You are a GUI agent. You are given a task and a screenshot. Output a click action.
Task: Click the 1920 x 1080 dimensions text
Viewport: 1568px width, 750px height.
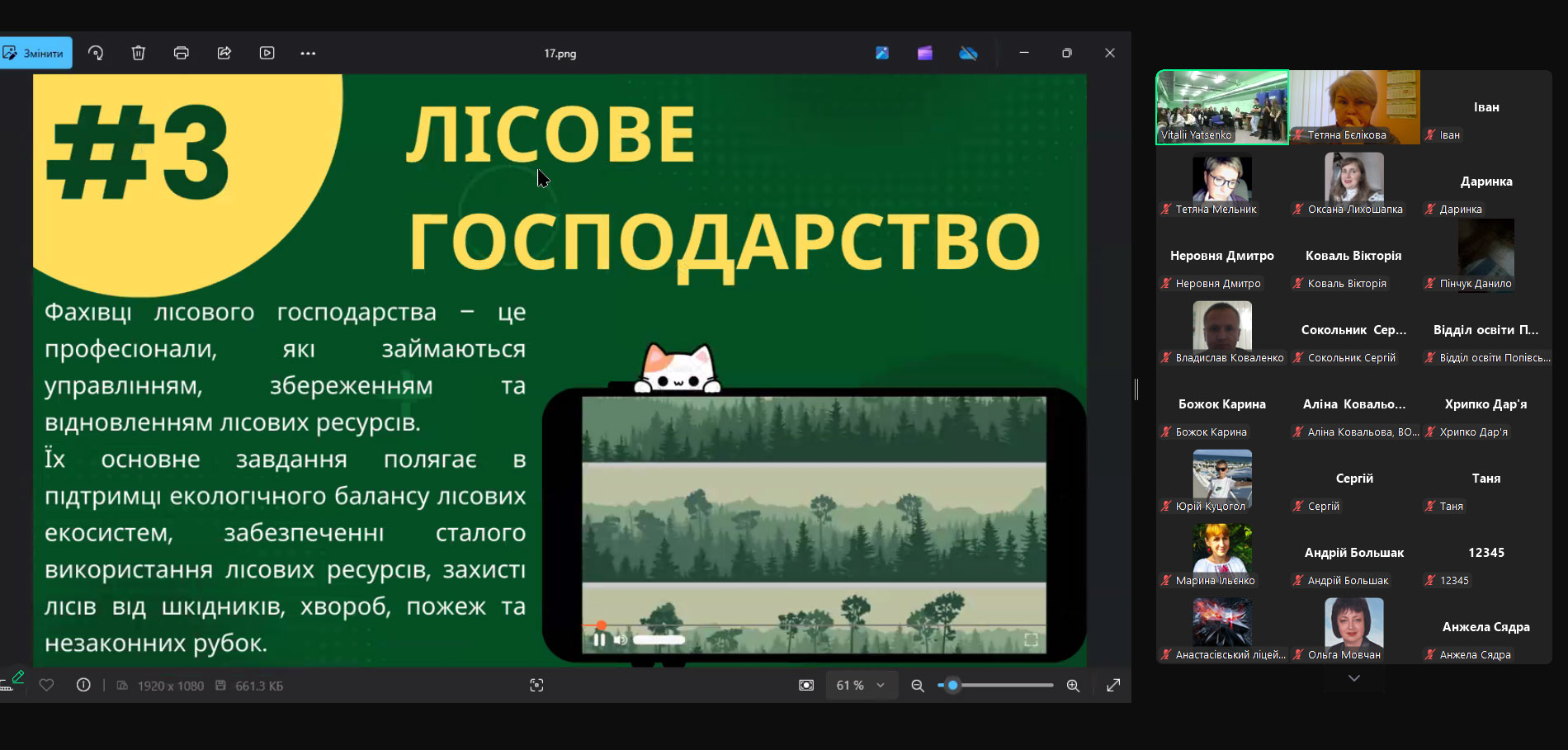[x=171, y=686]
